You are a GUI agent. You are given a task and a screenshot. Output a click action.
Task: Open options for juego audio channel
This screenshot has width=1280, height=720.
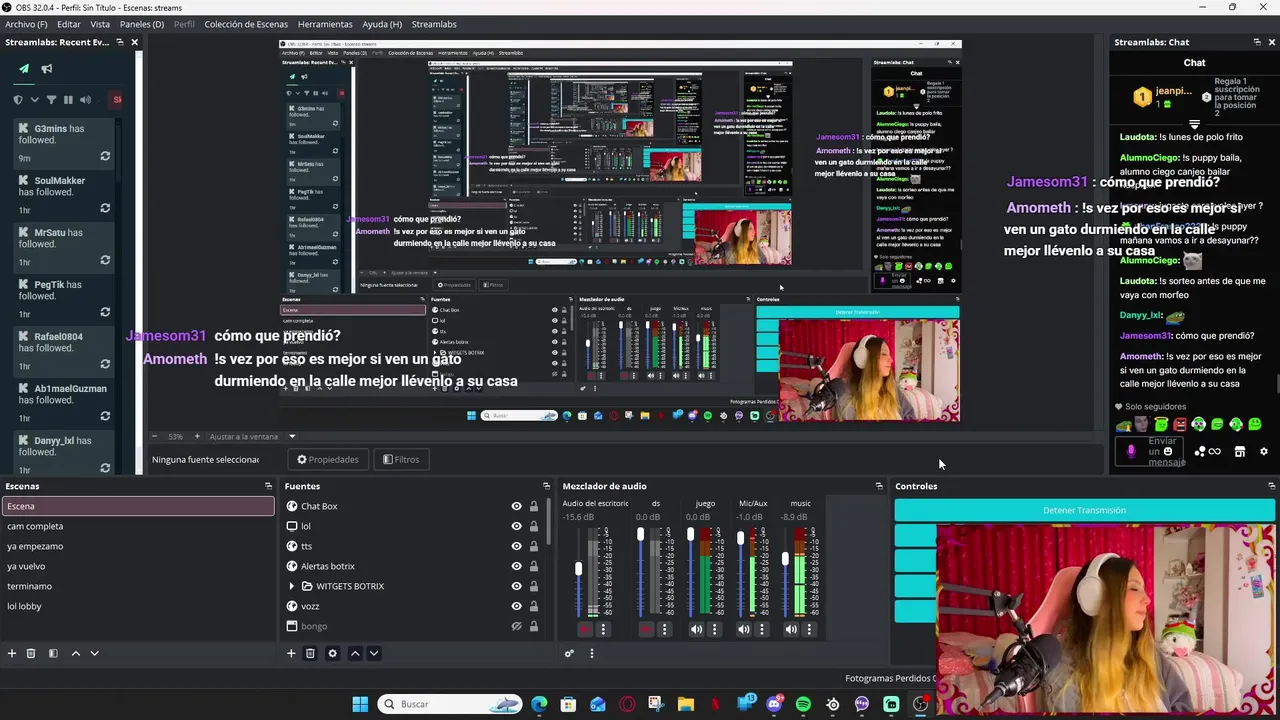point(714,629)
